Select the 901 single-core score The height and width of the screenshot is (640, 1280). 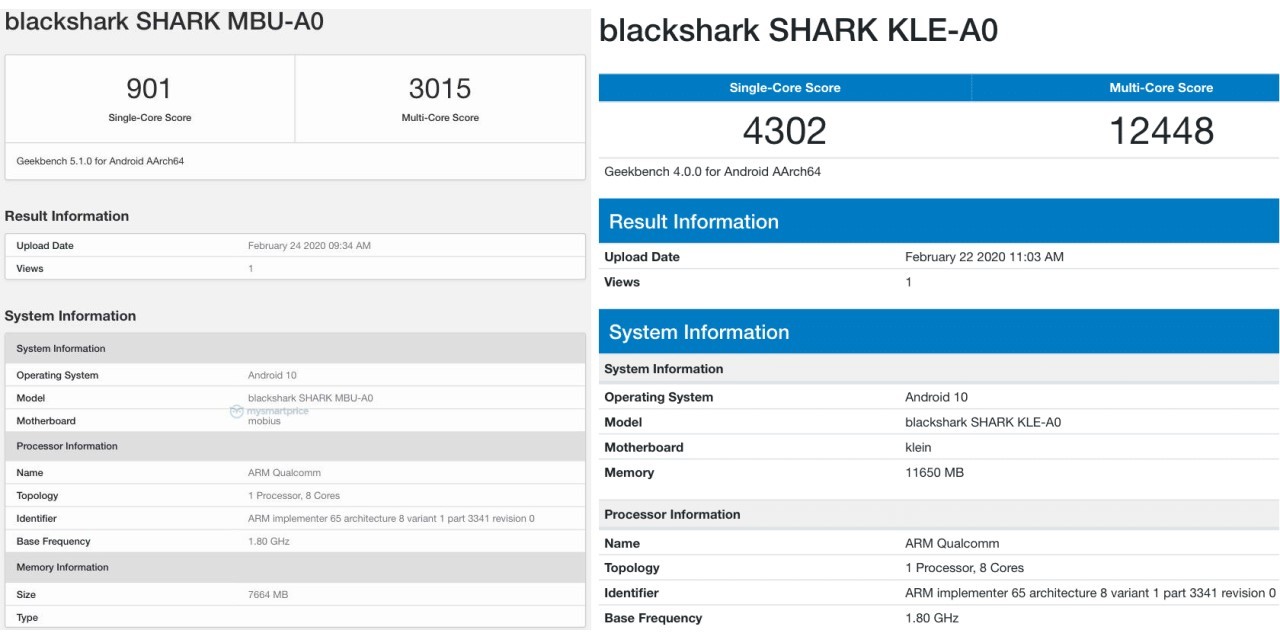(149, 89)
